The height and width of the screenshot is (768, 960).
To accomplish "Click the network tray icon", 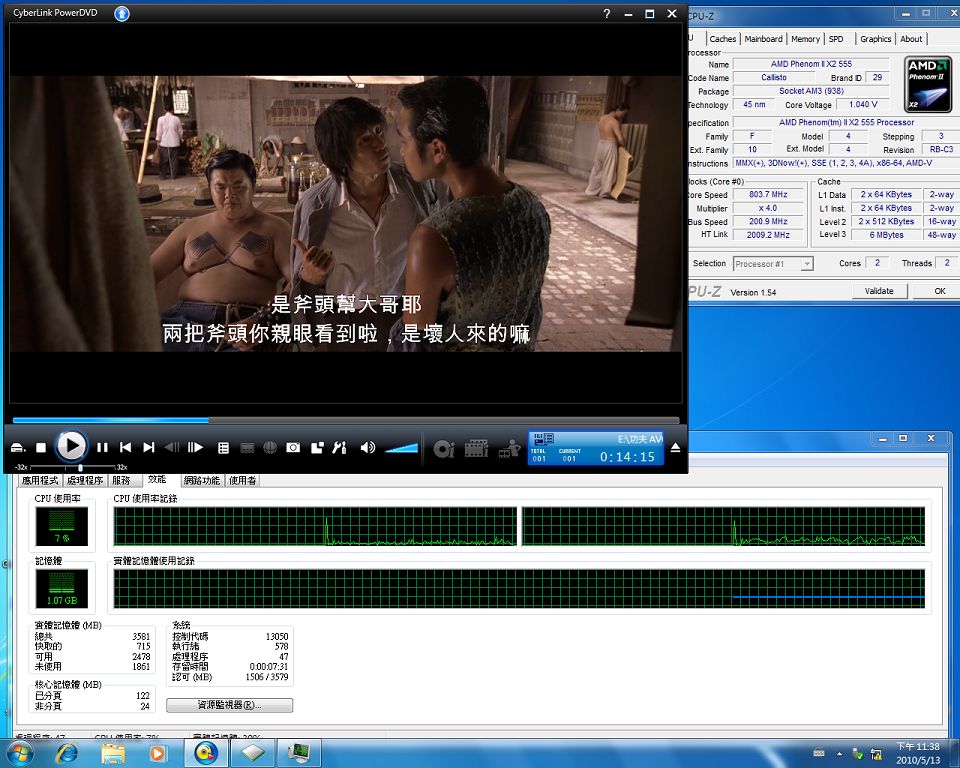I will coord(876,754).
